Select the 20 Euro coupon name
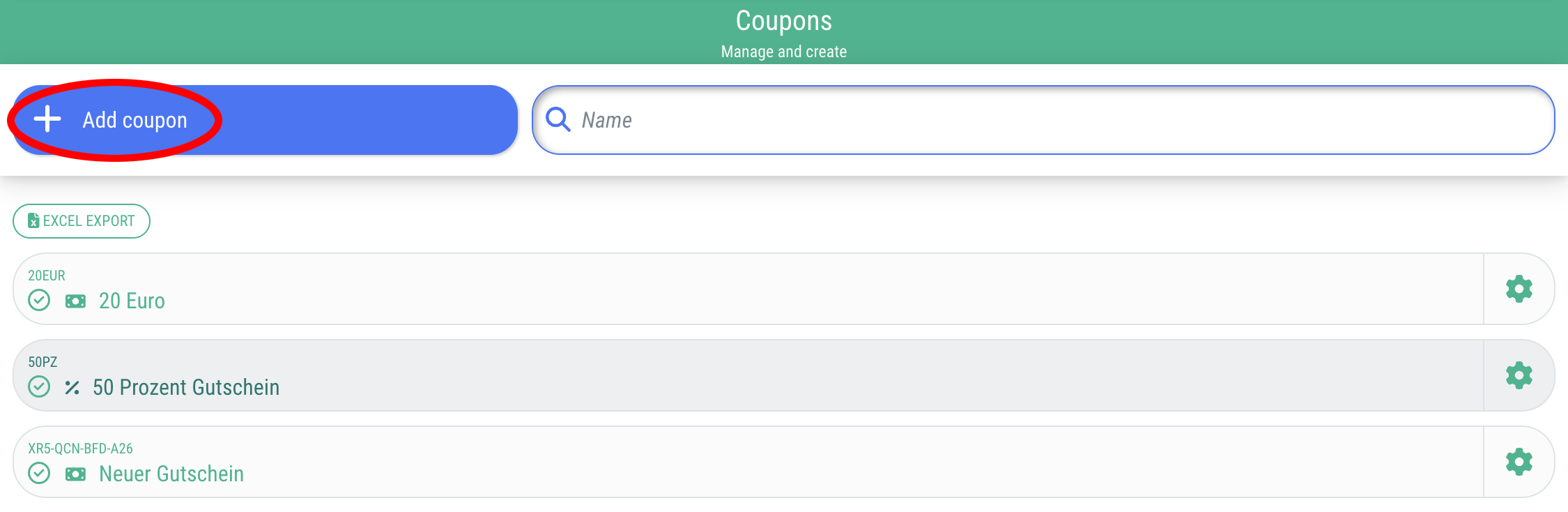The height and width of the screenshot is (512, 1568). tap(132, 301)
